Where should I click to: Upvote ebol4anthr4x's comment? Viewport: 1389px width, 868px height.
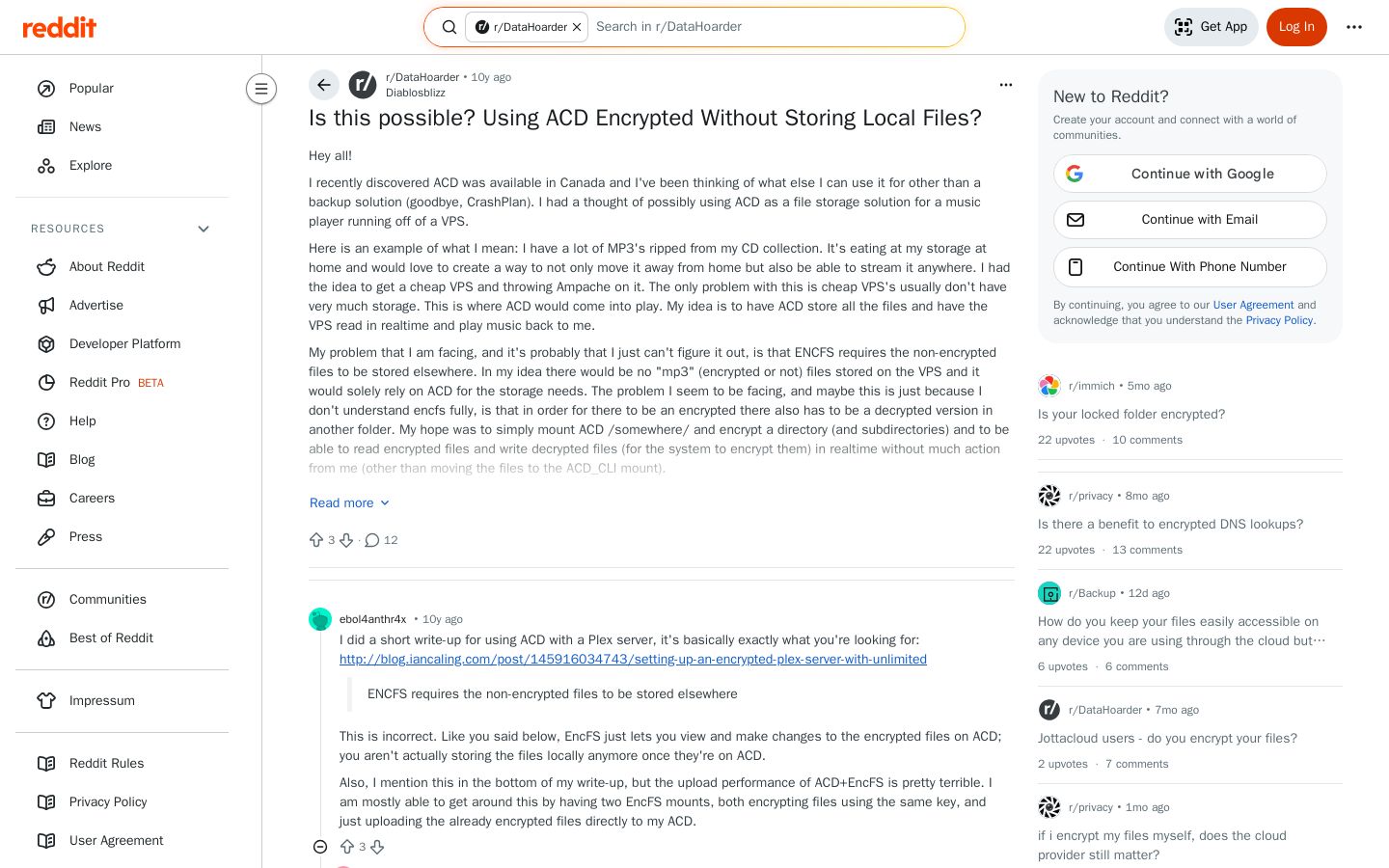pyautogui.click(x=347, y=847)
